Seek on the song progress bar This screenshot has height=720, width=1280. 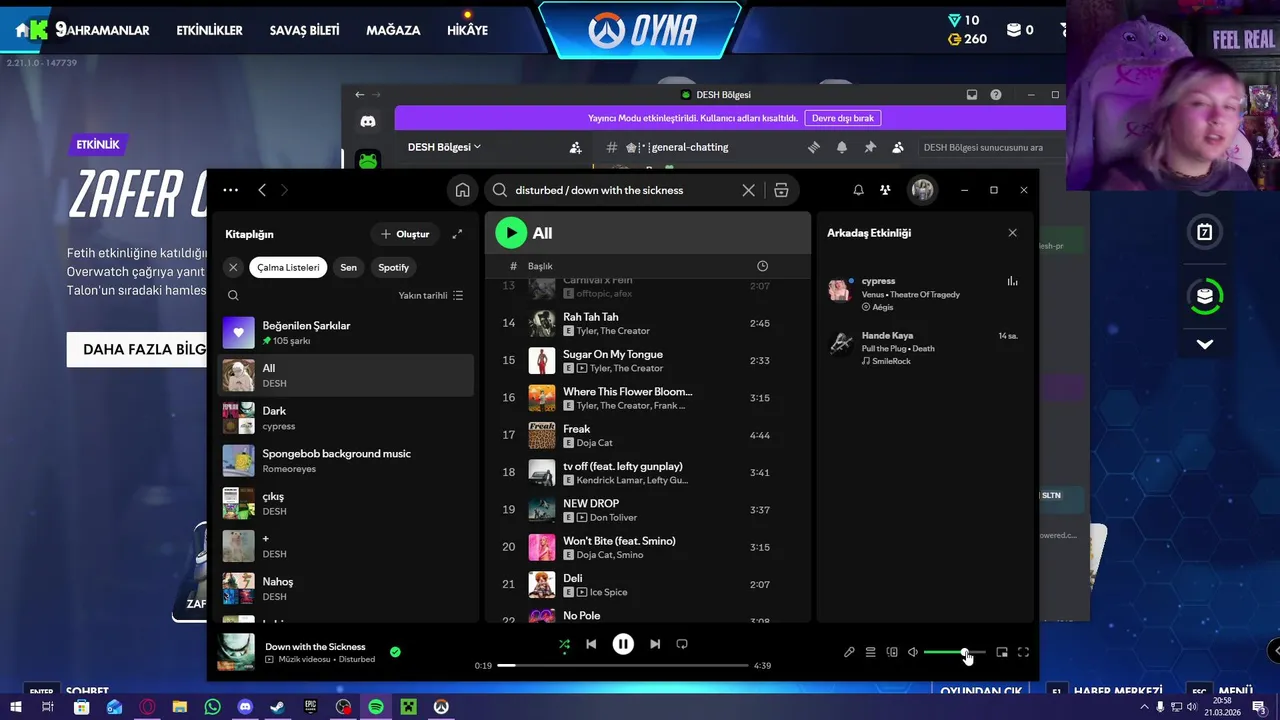click(622, 665)
